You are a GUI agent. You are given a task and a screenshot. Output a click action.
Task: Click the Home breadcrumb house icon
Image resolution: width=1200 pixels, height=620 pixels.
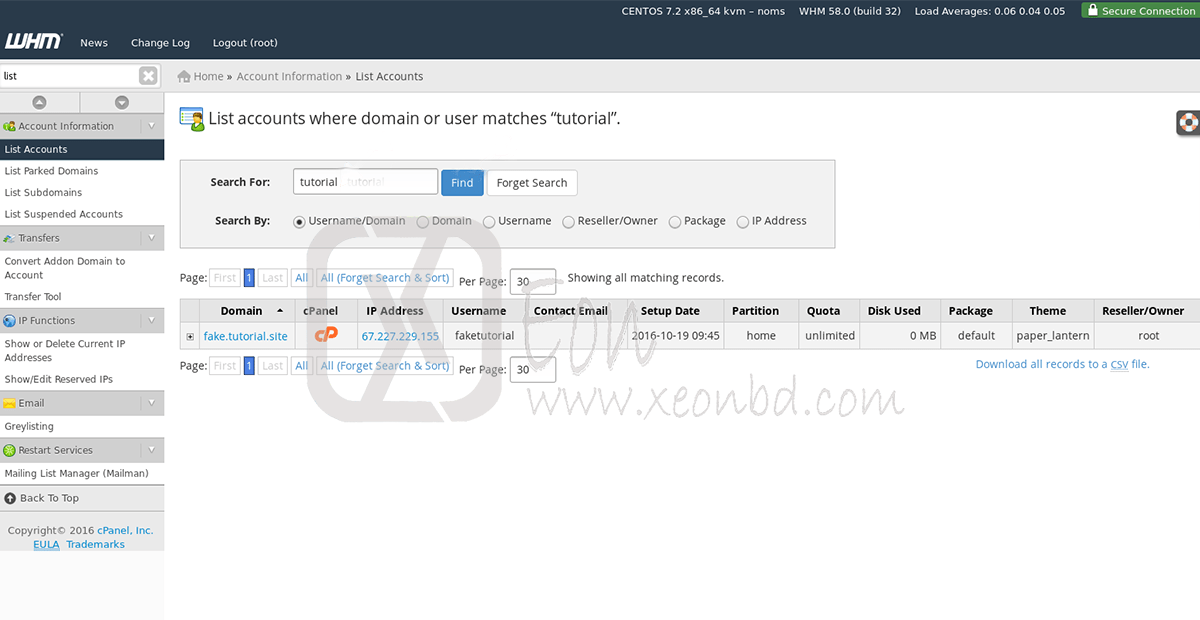pyautogui.click(x=185, y=76)
